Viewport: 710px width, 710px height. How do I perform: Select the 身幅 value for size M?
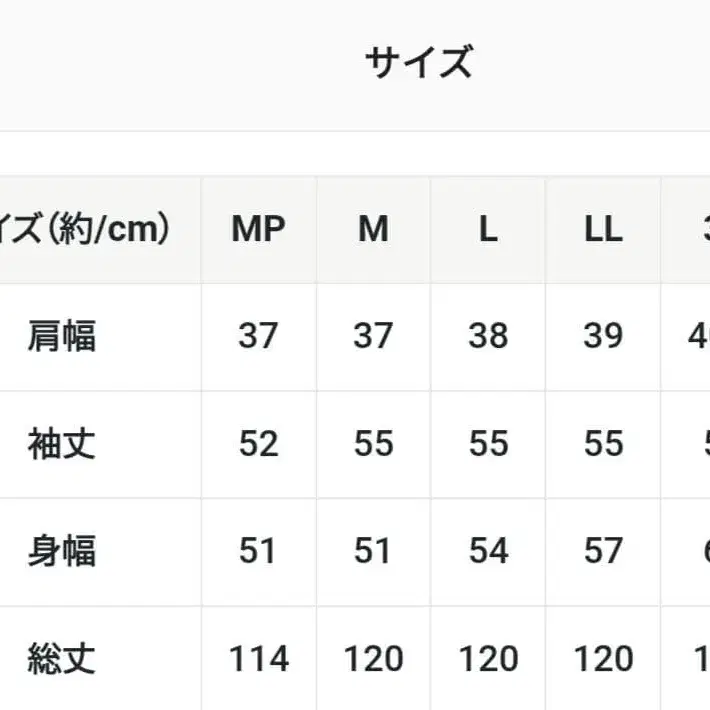click(373, 551)
